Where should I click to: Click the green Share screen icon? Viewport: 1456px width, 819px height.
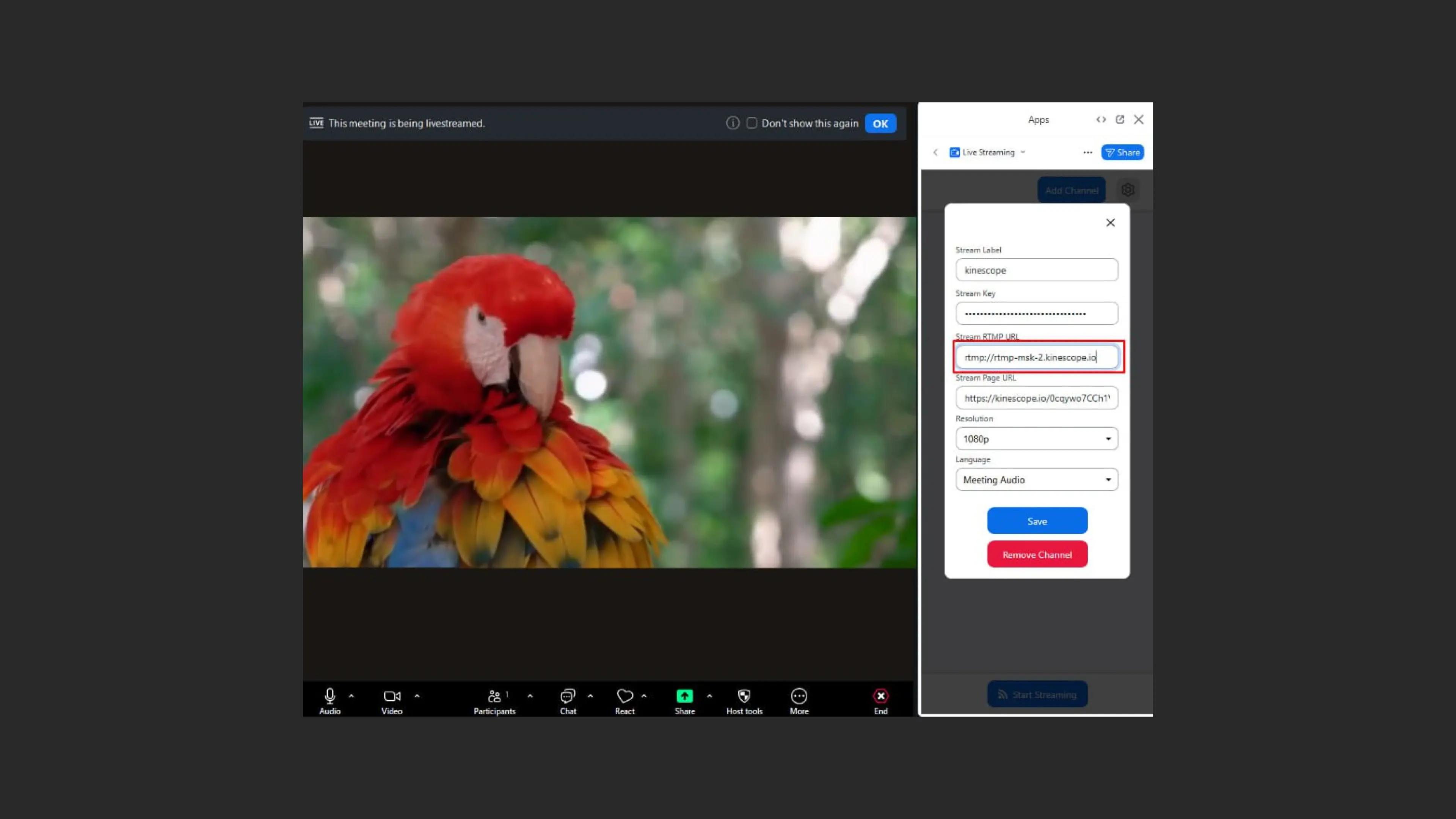[x=684, y=696]
